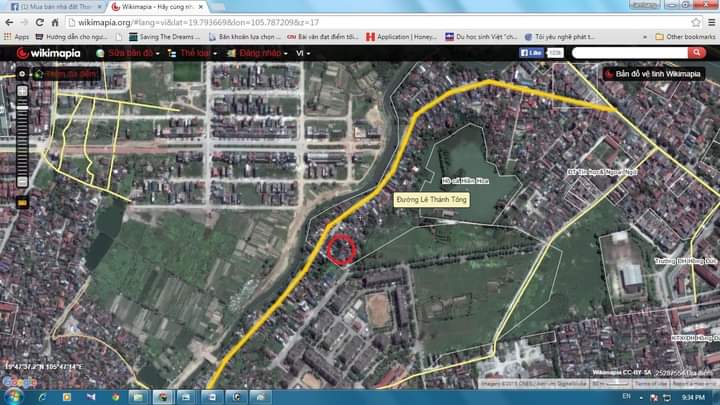This screenshot has height=405, width=720.
Task: Open the Thể loại categories dropdown
Action: coord(192,53)
